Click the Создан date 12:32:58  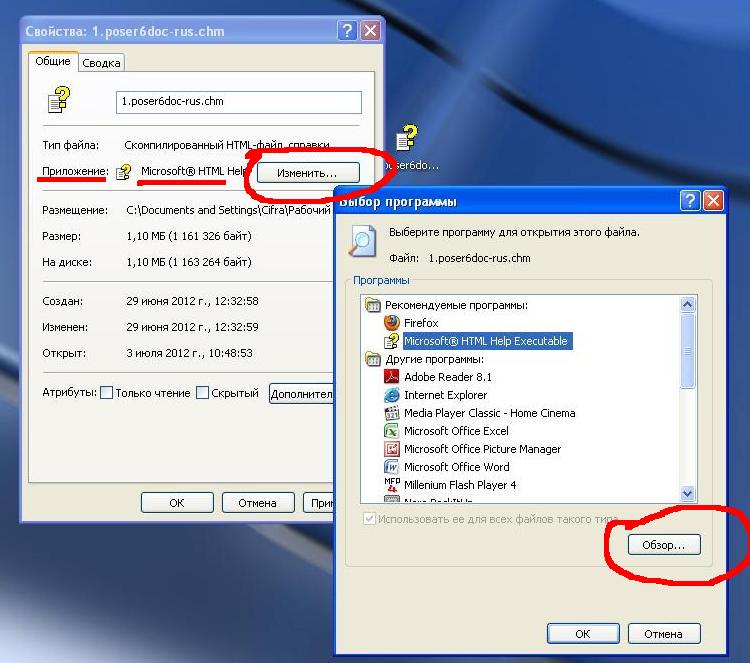click(192, 301)
